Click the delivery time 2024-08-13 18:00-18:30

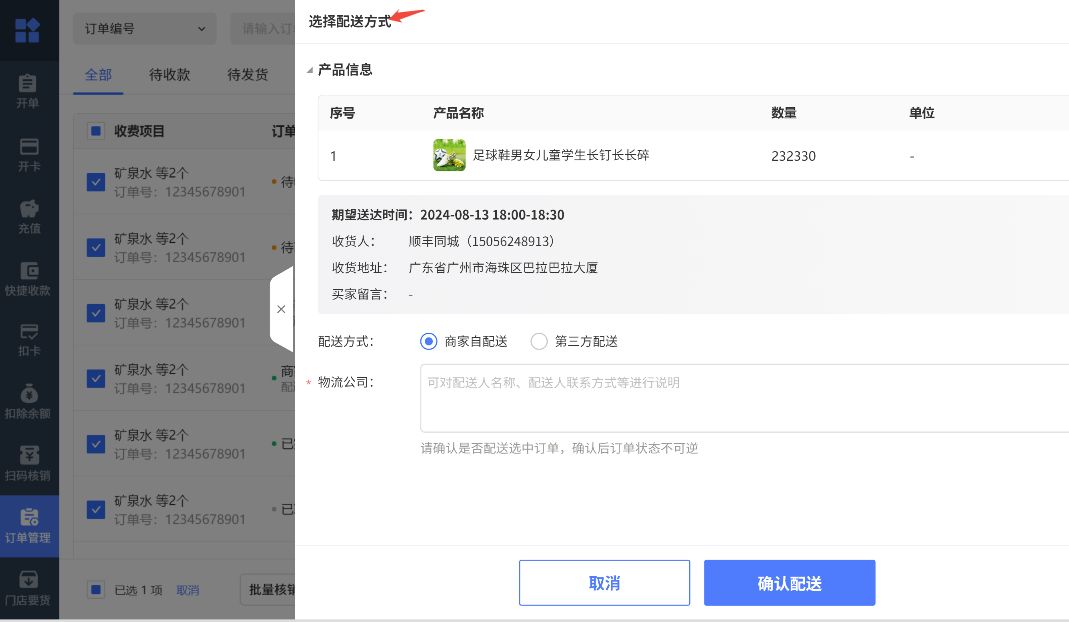coord(492,215)
